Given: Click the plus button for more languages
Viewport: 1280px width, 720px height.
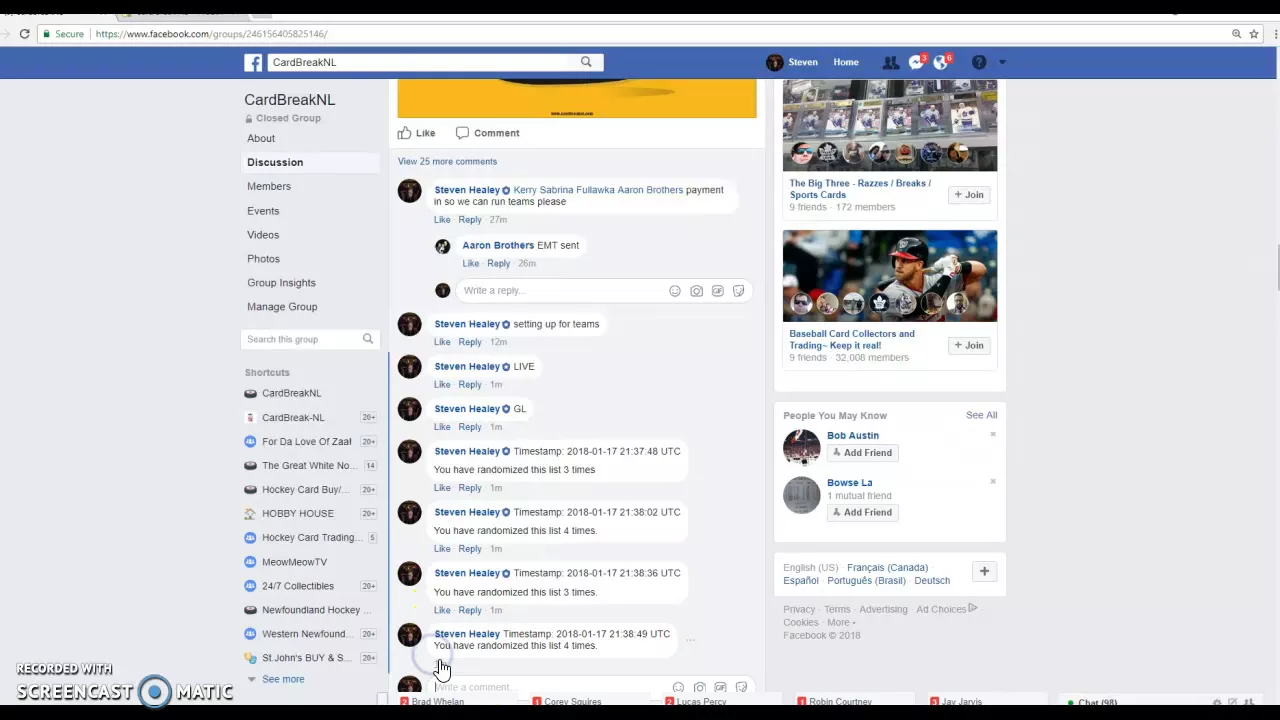Looking at the screenshot, I should (984, 572).
